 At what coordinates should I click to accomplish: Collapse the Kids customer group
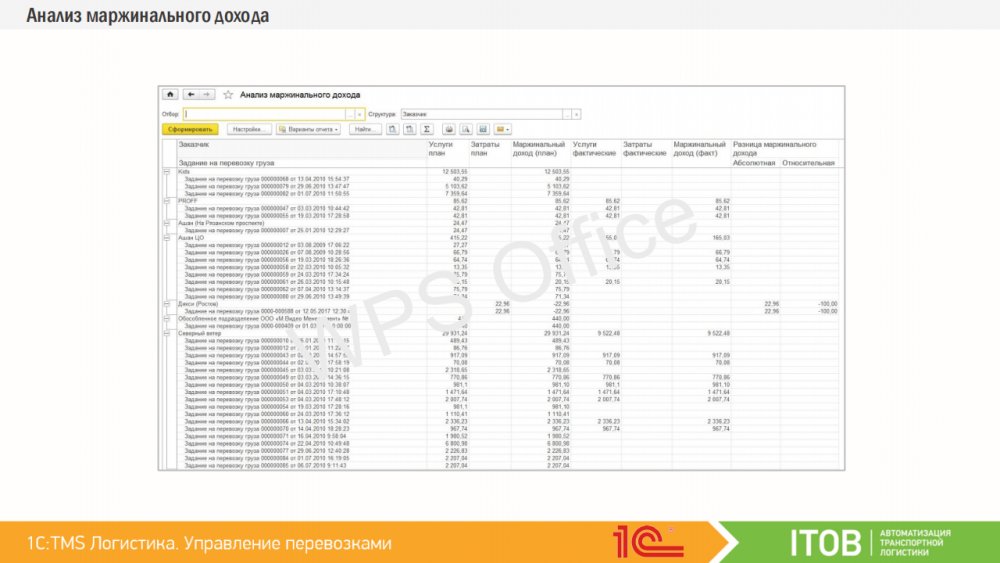(167, 172)
